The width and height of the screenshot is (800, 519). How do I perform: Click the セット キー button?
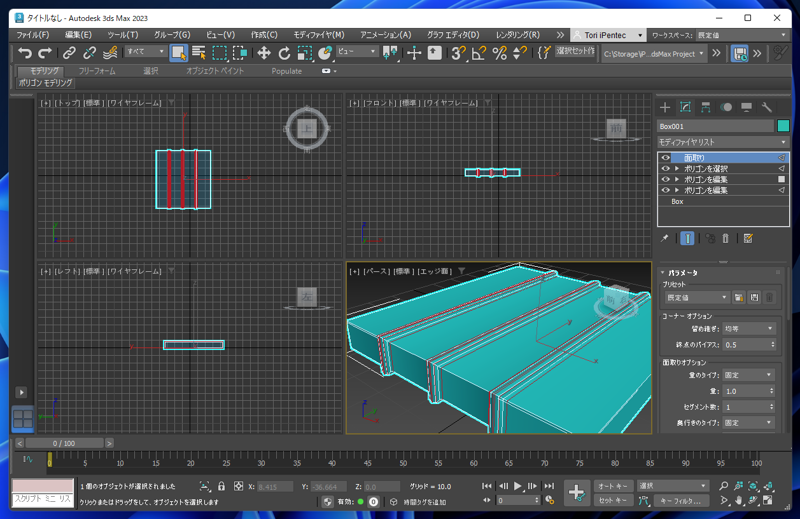[613, 501]
